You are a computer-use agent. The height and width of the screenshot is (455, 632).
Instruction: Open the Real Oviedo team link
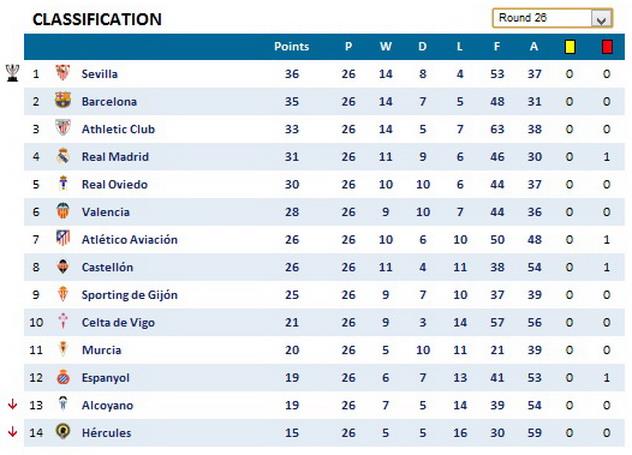(114, 184)
